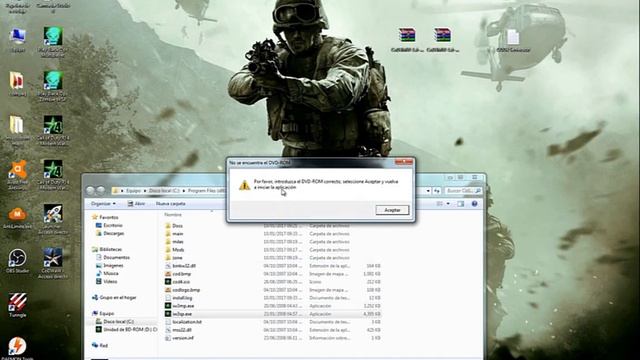
Task: Select the zone folder icon
Action: [x=168, y=258]
